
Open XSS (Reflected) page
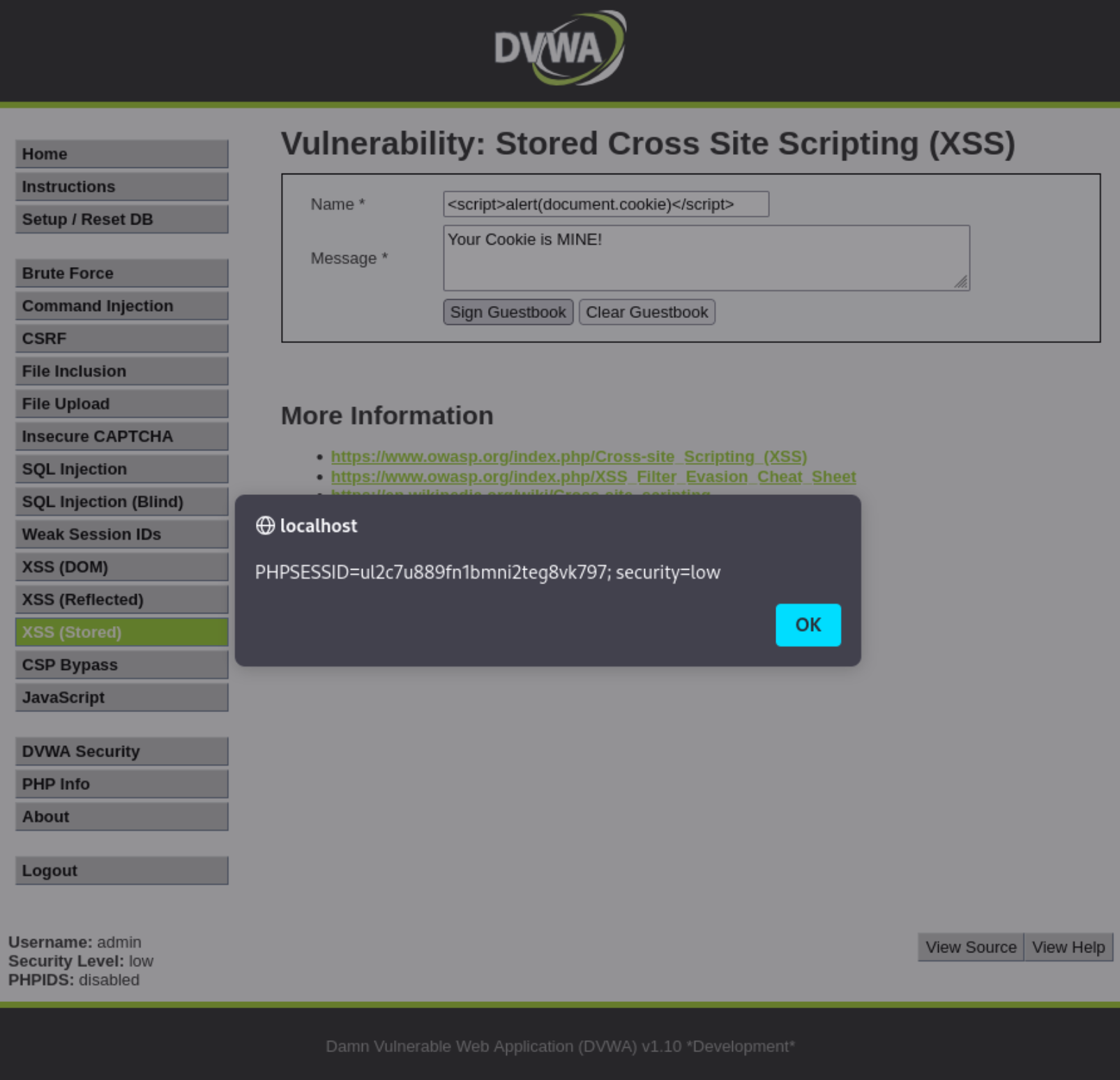122,600
